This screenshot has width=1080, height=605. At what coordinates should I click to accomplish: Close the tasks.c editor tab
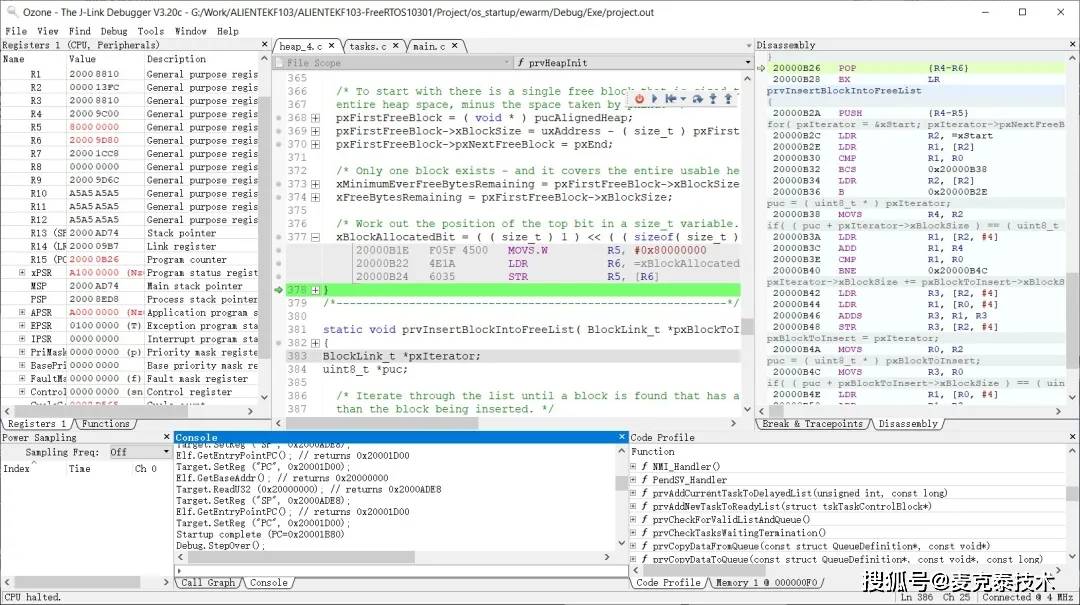(x=396, y=47)
